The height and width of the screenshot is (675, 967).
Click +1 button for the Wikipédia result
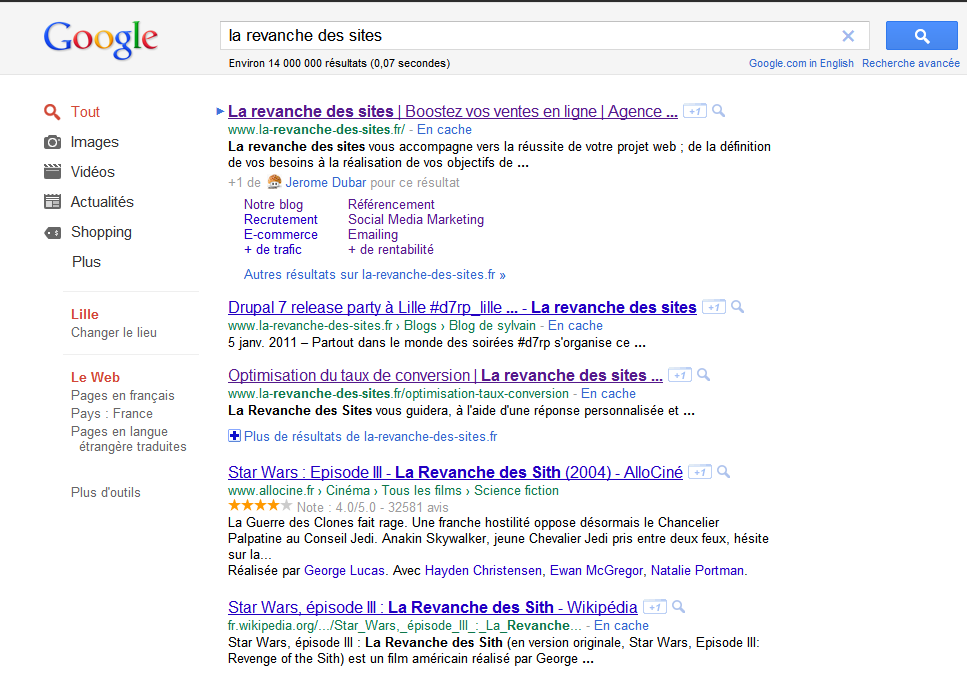(654, 608)
